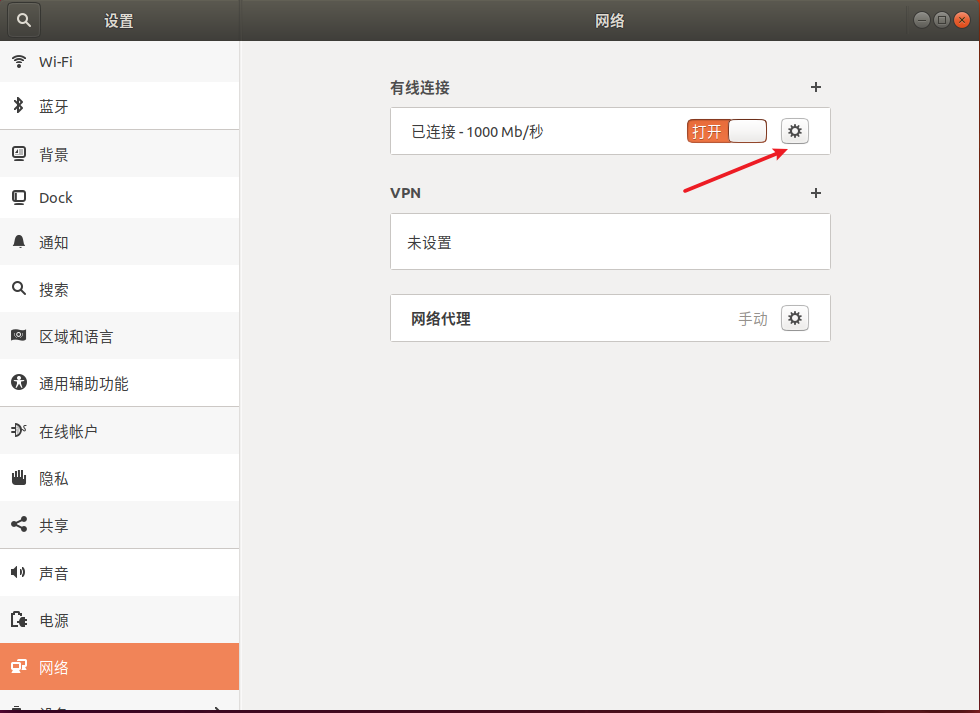980x713 pixels.
Task: Select the 声音 (Sound) sidebar icon
Action: [22, 572]
